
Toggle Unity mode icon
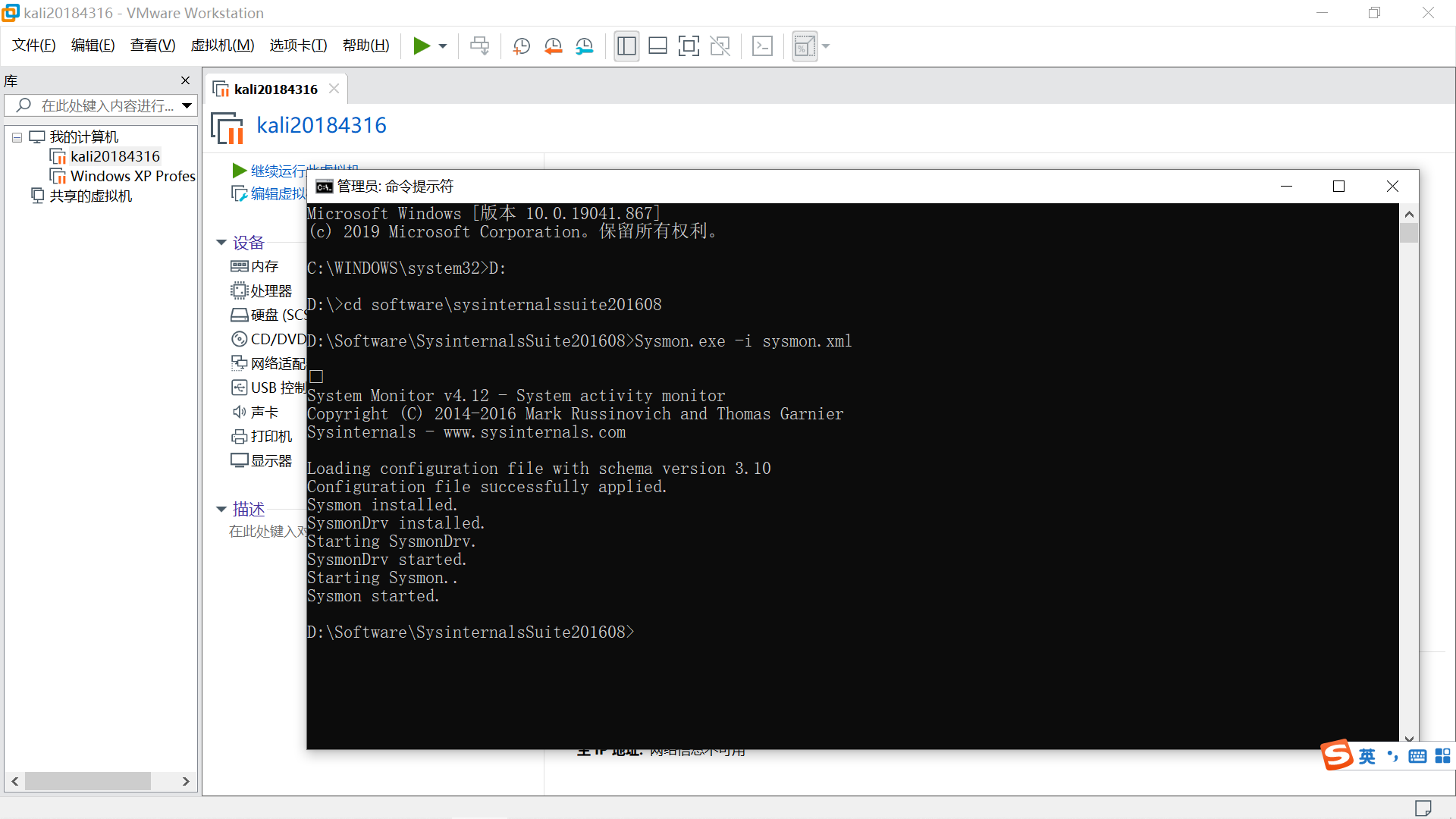(x=720, y=46)
